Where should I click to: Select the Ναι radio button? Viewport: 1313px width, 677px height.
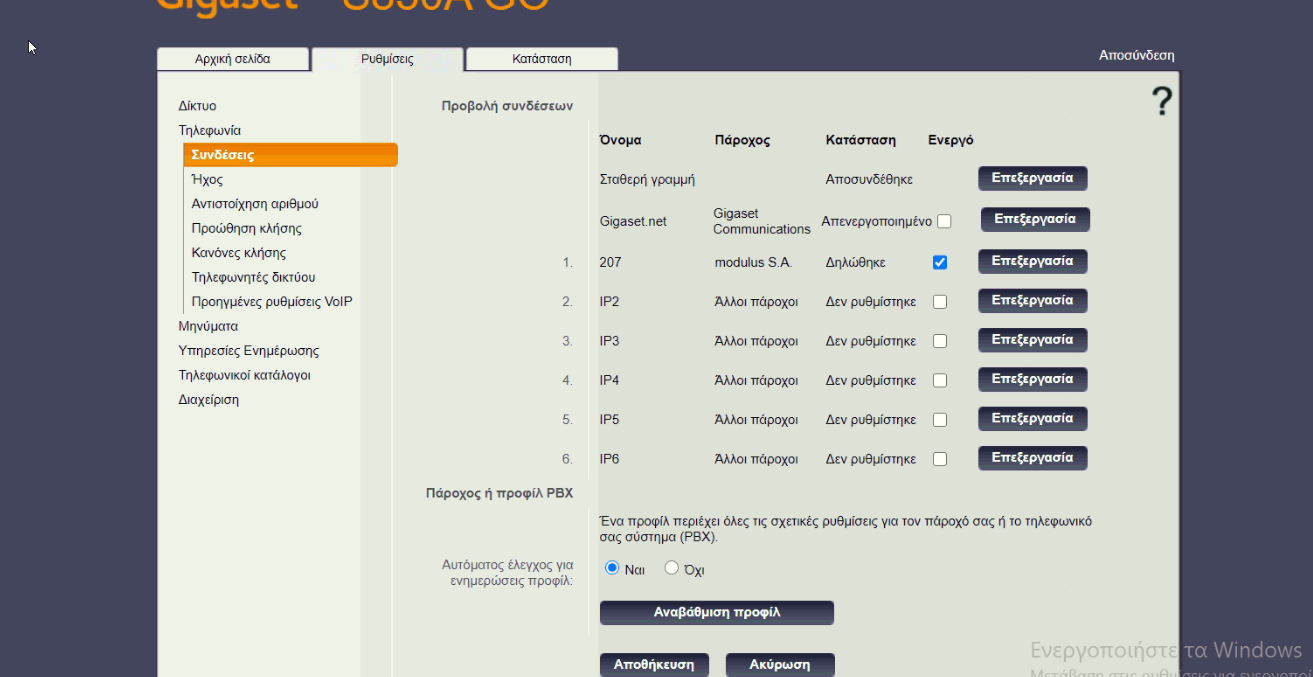[x=613, y=568]
